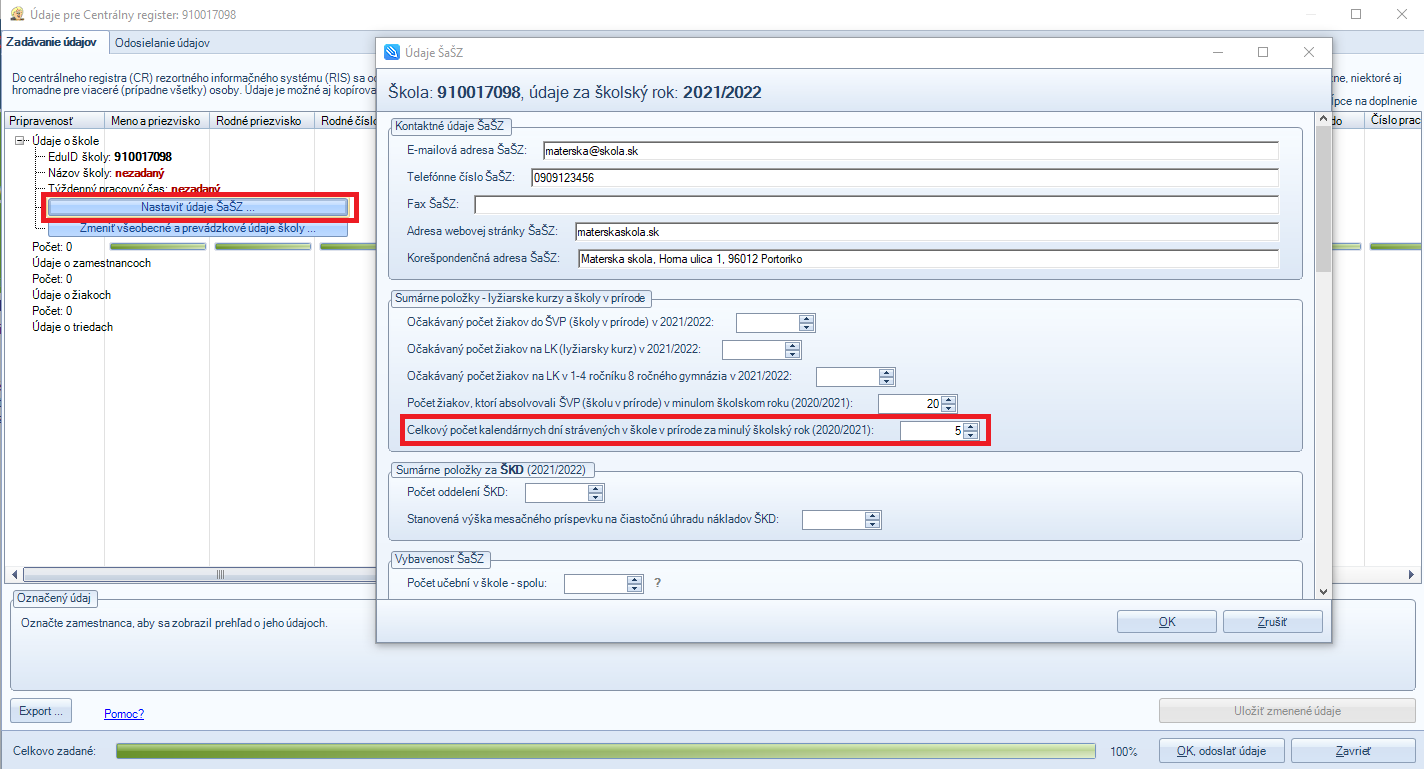This screenshot has width=1424, height=769.
Task: Click the Export button
Action: 41,711
